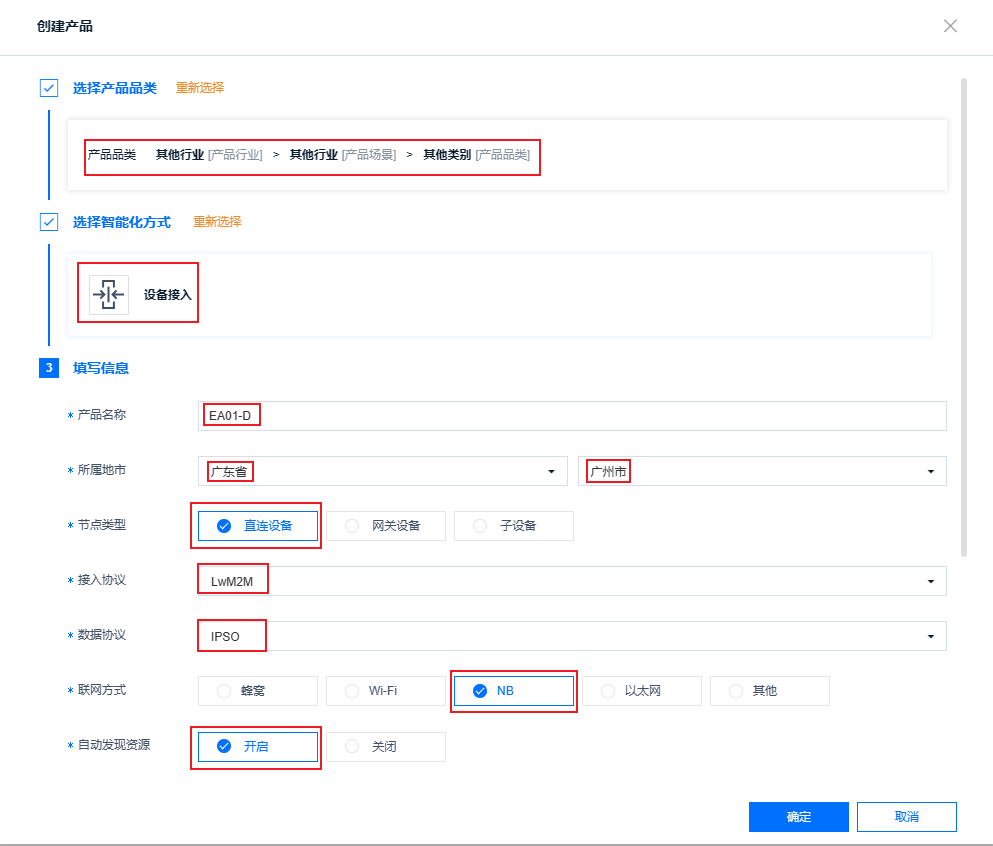
Task: Close the 创建产品 dialog with X
Action: point(950,26)
